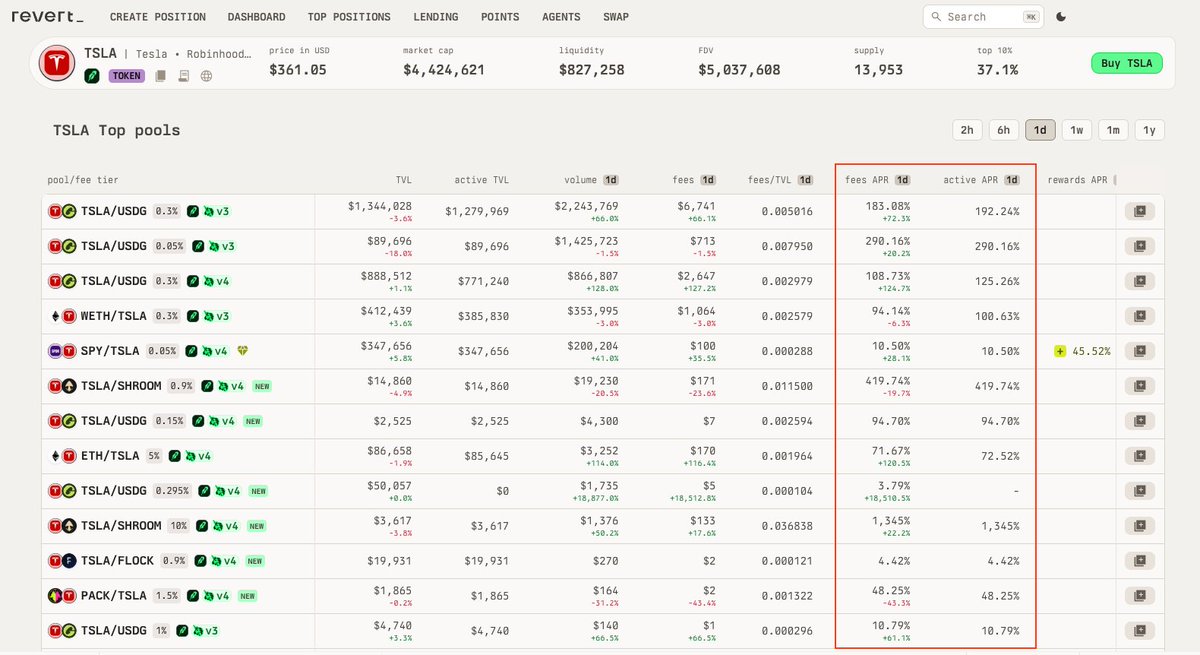
Task: Open the AGENTS page
Action: [561, 17]
